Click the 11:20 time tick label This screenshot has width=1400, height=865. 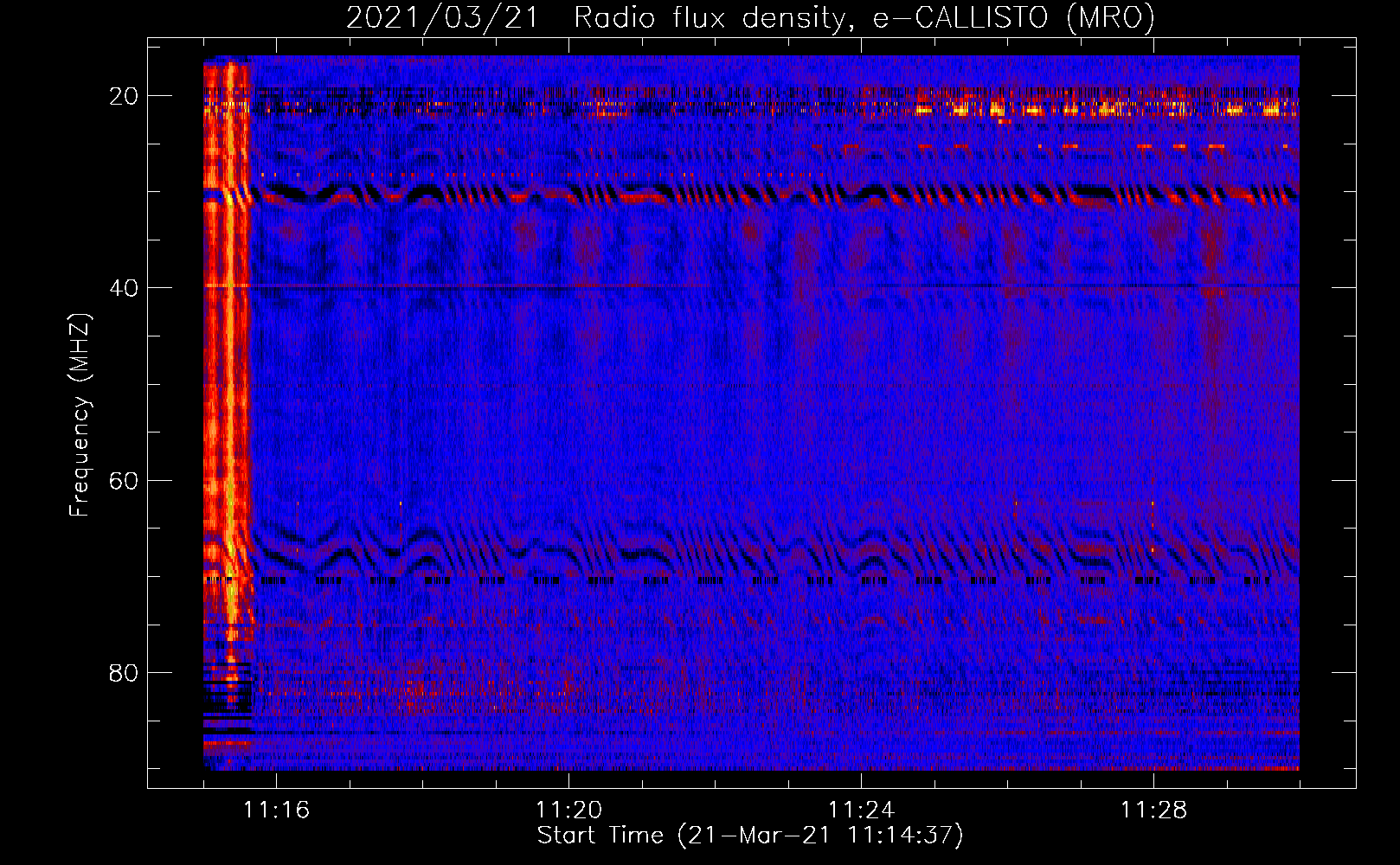pyautogui.click(x=568, y=810)
